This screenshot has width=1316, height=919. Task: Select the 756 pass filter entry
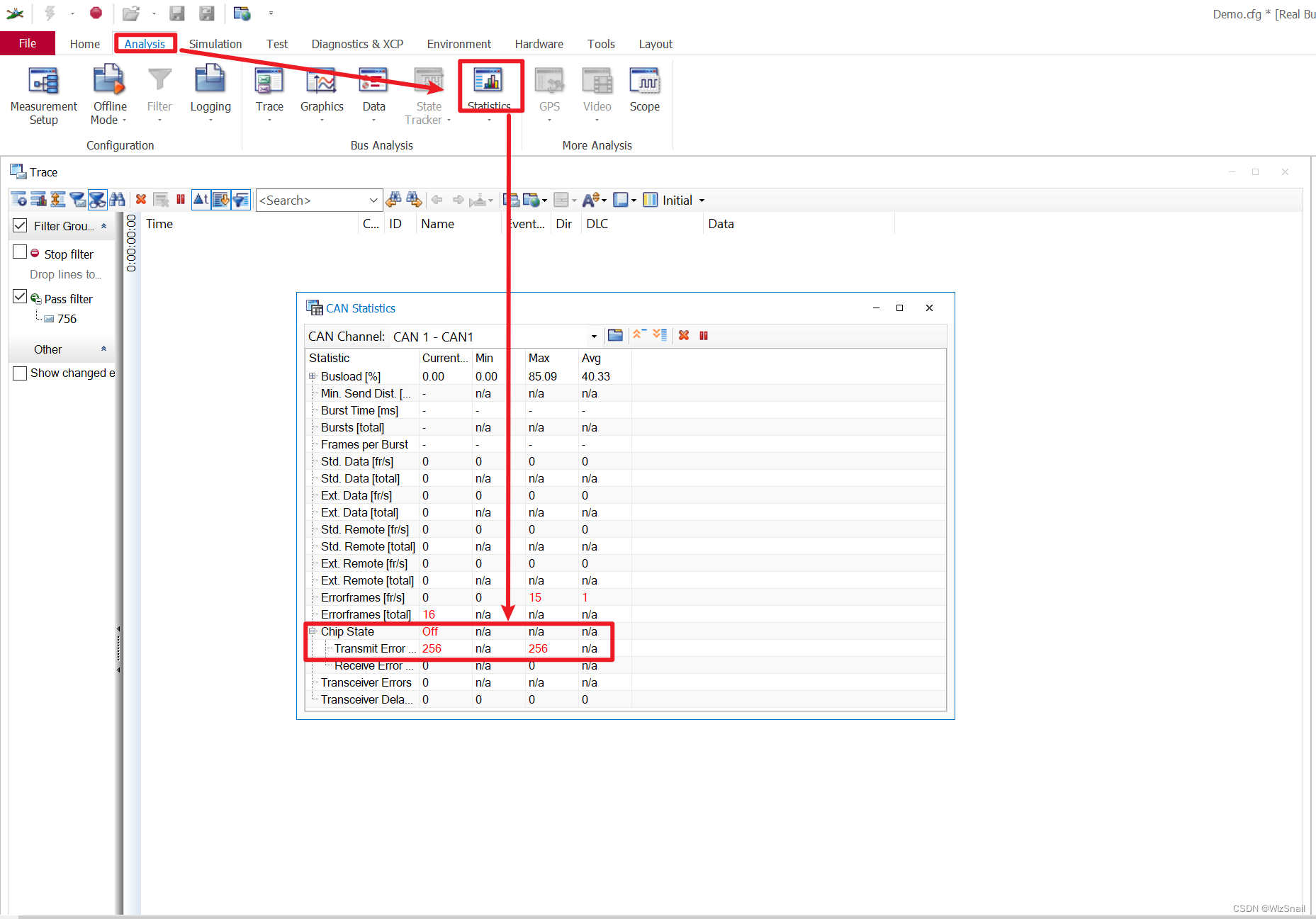[67, 319]
